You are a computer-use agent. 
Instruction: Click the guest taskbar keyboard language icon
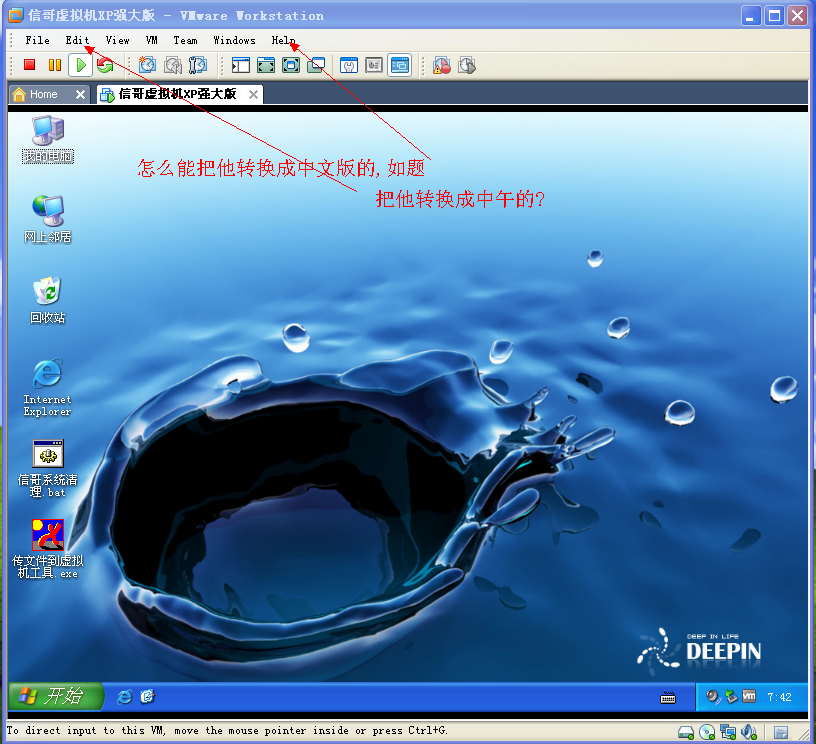point(668,698)
